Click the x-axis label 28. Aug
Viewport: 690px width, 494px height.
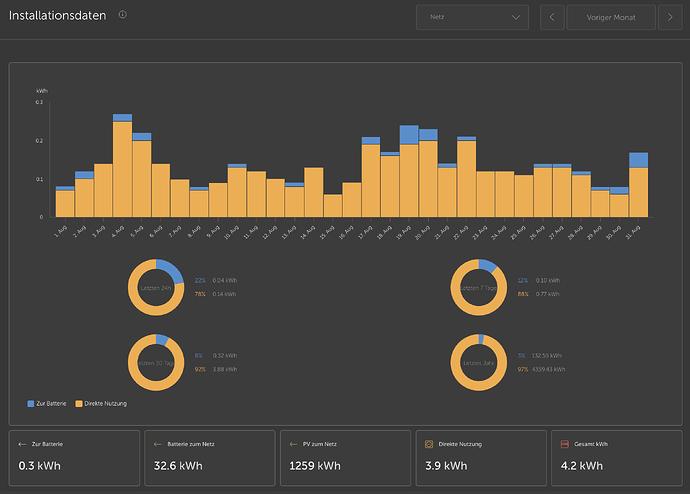pyautogui.click(x=576, y=232)
